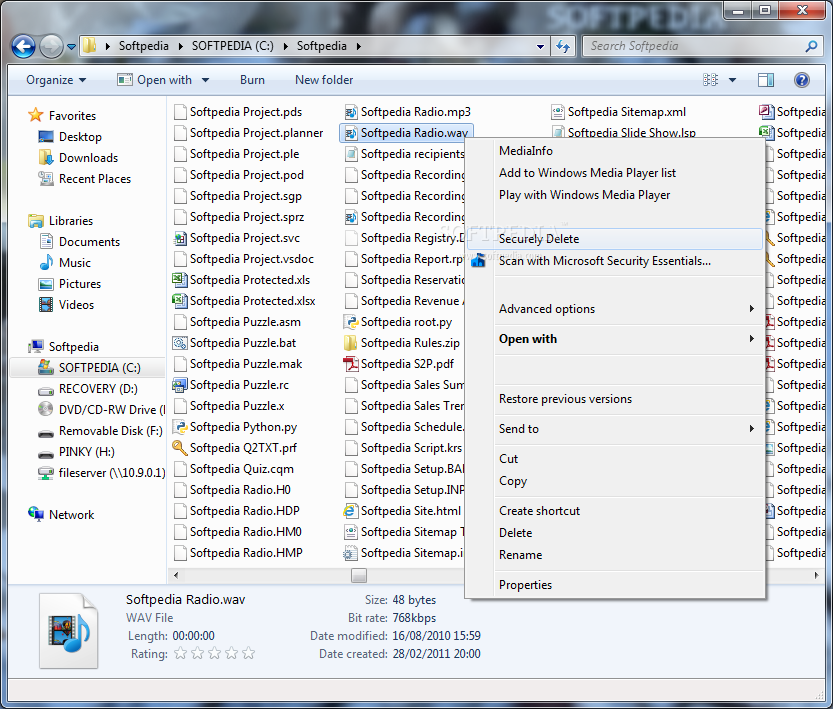Select PINKY (H:) drive in sidebar
Screen dimensions: 833x709
(76, 452)
